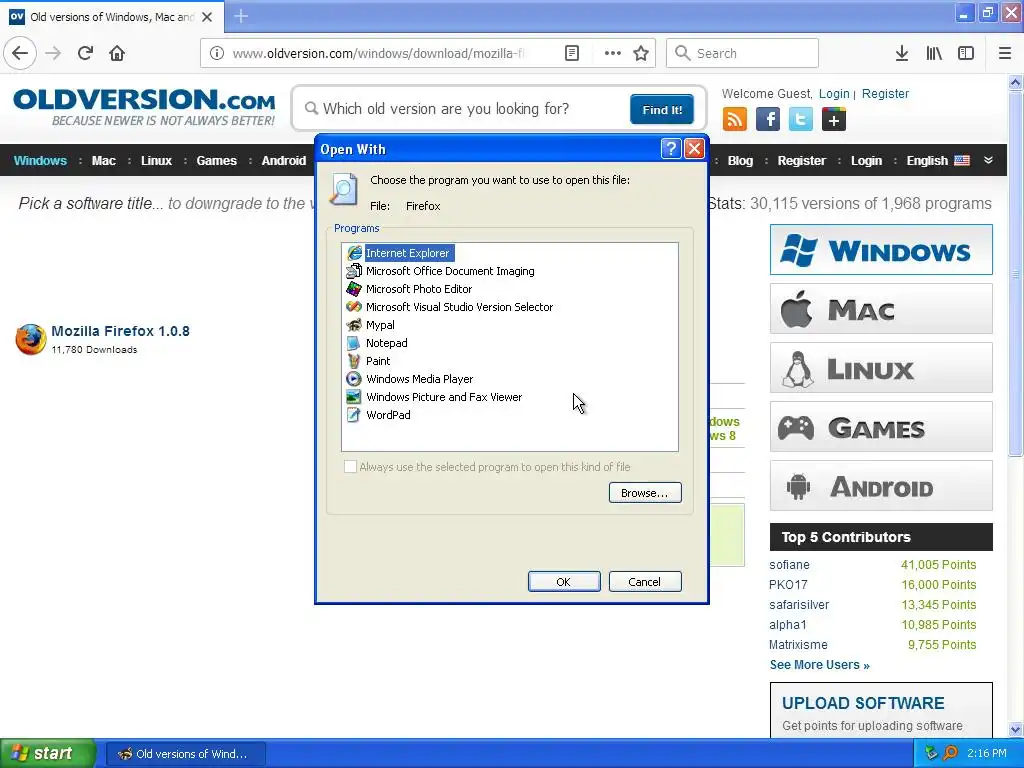The width and height of the screenshot is (1024, 768).
Task: Open the Windows nav menu item
Action: pyautogui.click(x=40, y=161)
